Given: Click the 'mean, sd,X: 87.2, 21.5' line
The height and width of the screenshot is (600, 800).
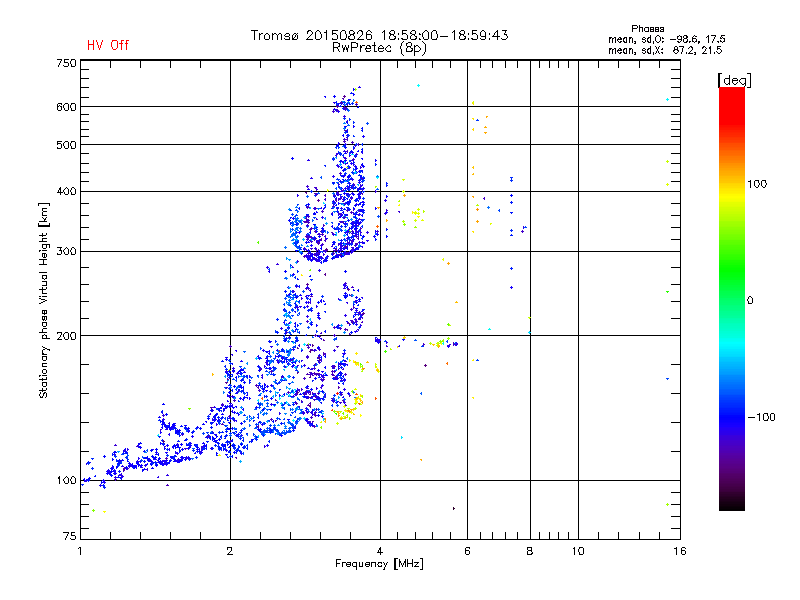Looking at the screenshot, I should [665, 50].
